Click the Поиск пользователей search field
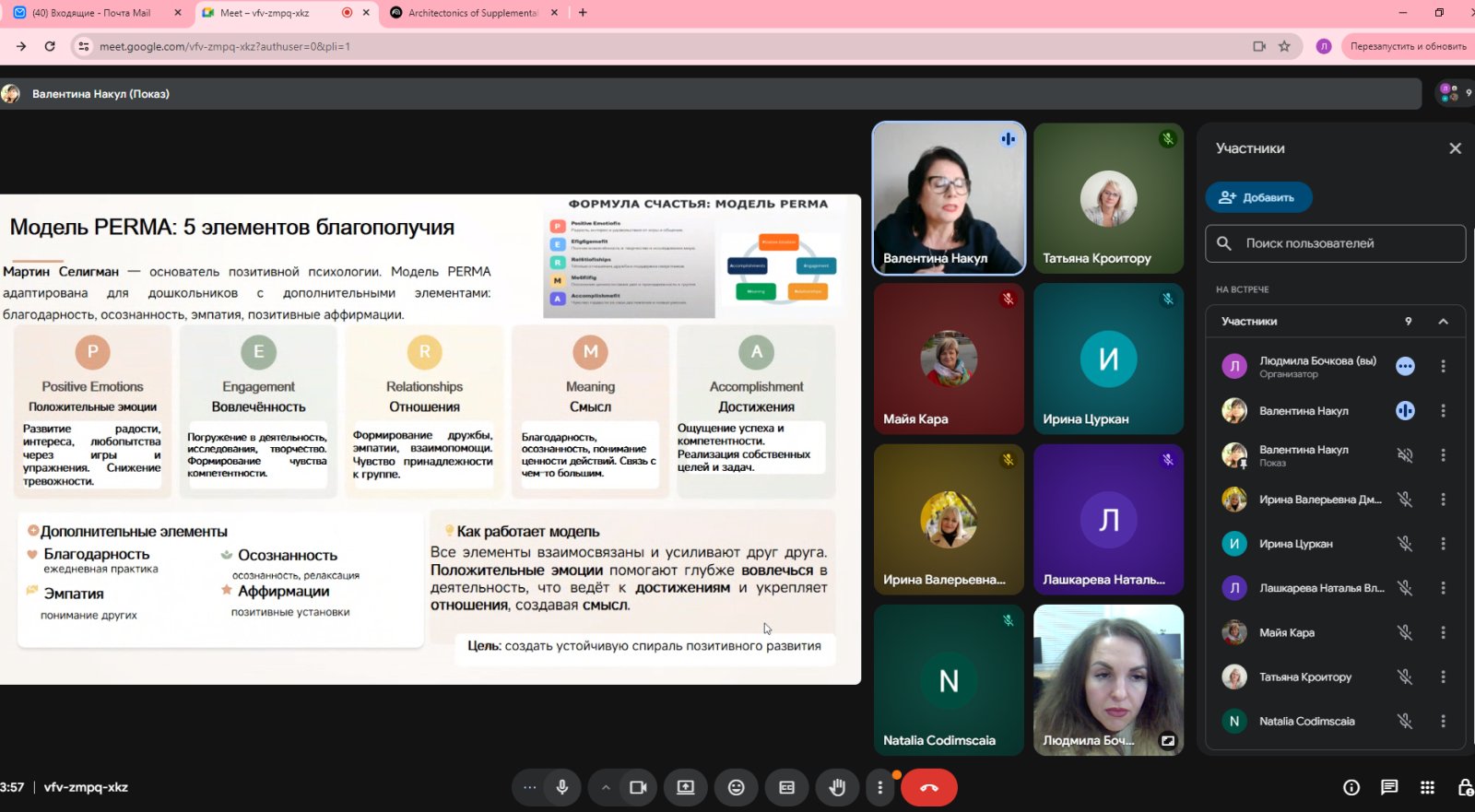 tap(1335, 243)
